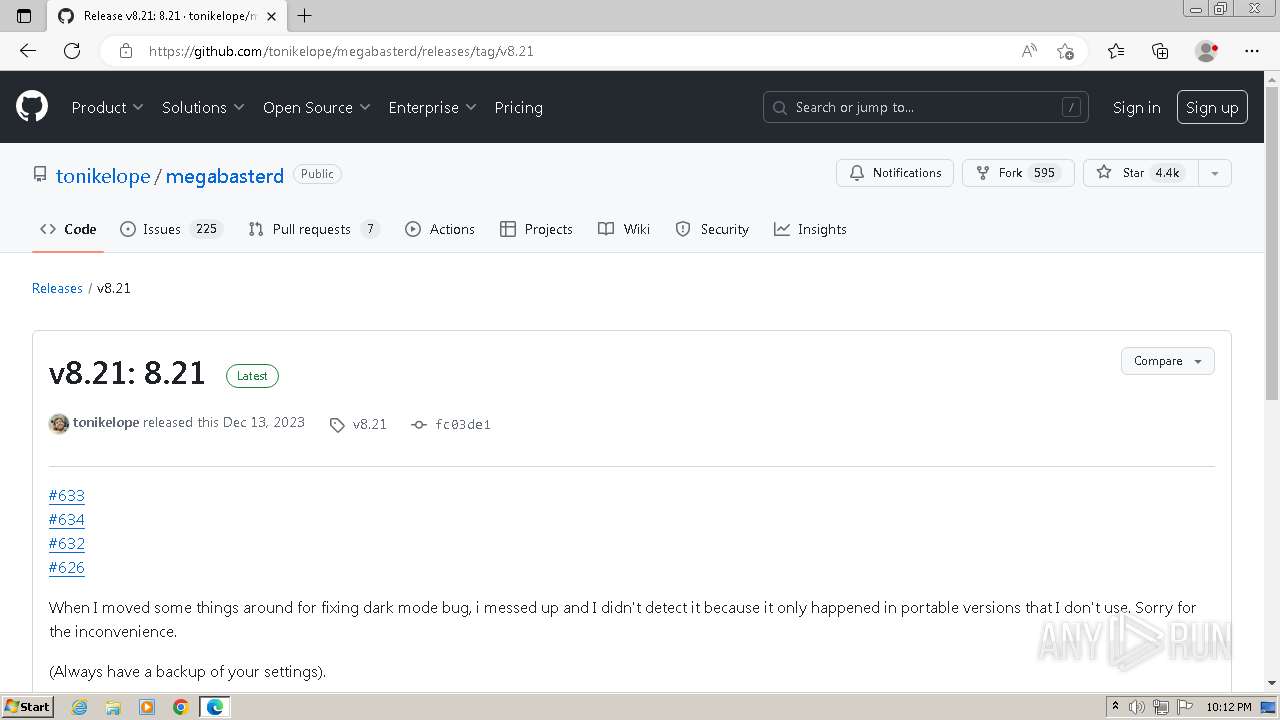Open GitHub homepage via Octocat logo
The width and height of the screenshot is (1280, 720).
point(32,107)
